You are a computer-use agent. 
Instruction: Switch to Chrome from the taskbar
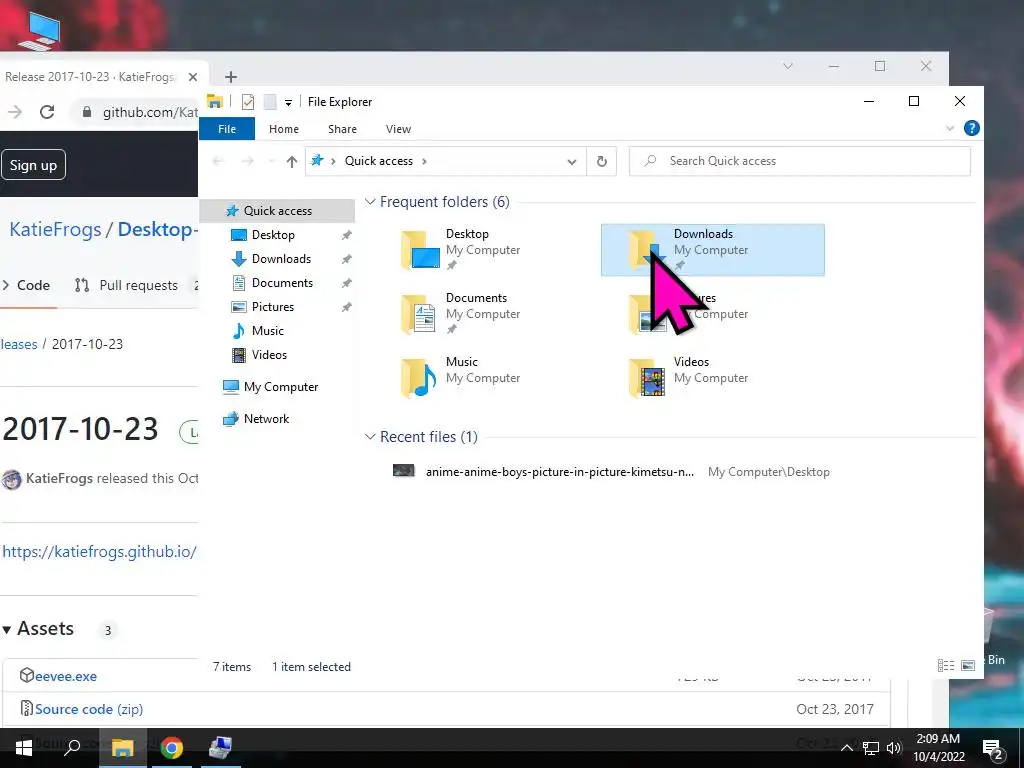tap(171, 748)
